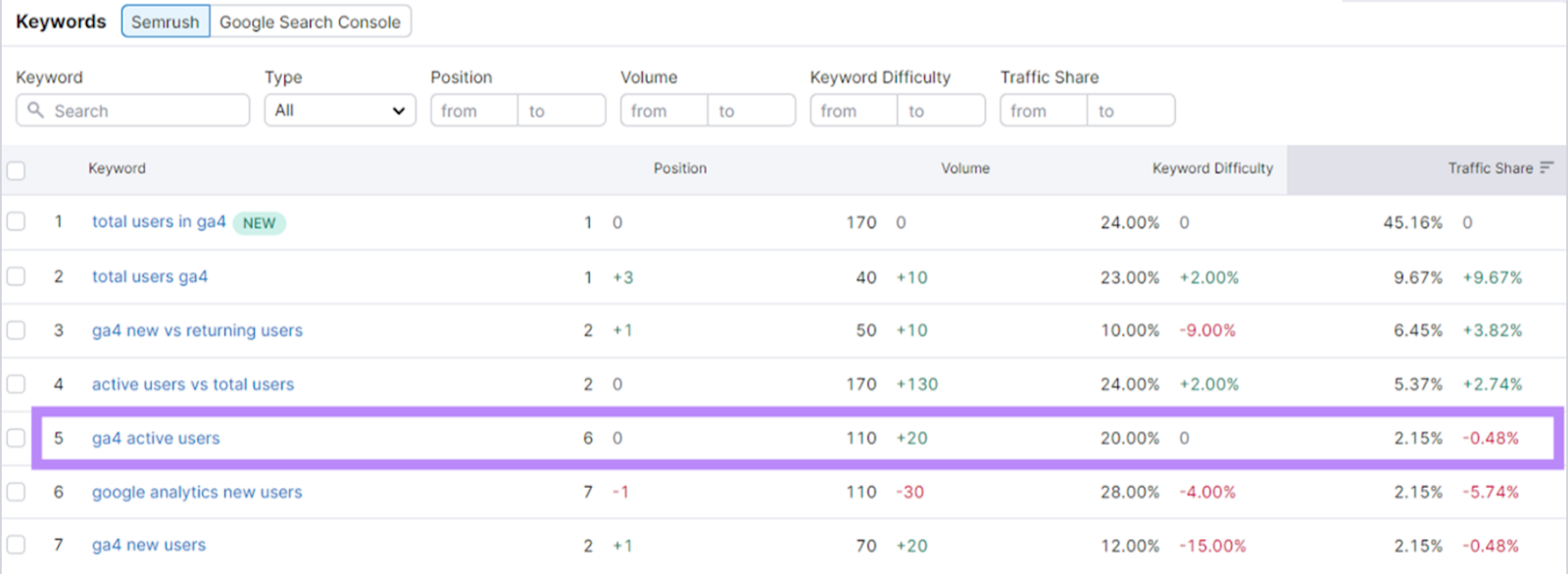Click the search magnifier icon in Keyword field
The height and width of the screenshot is (574, 1568).
pyautogui.click(x=35, y=111)
